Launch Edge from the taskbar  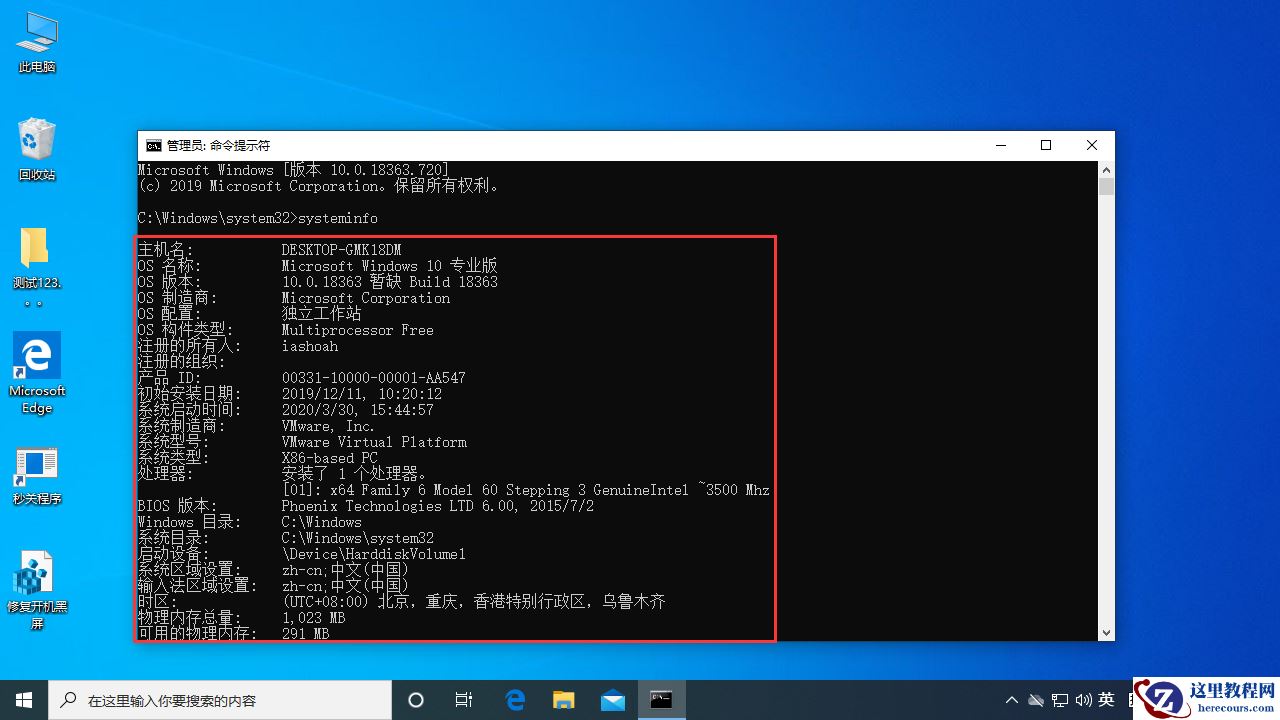[515, 700]
